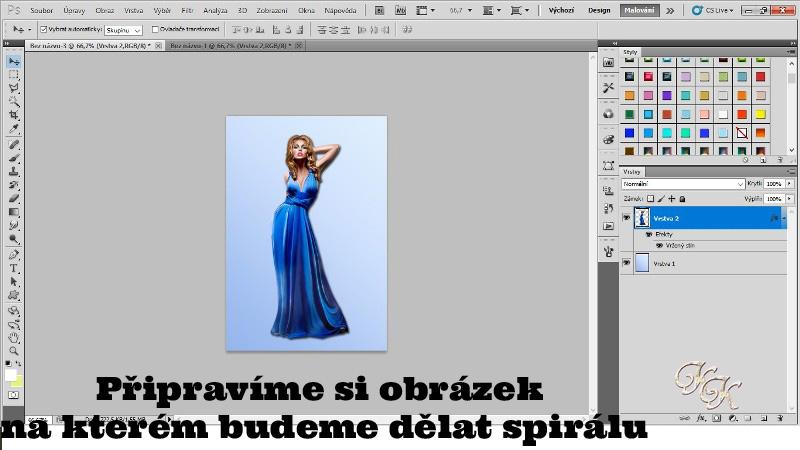Select the Path Selection tool

(x=14, y=281)
